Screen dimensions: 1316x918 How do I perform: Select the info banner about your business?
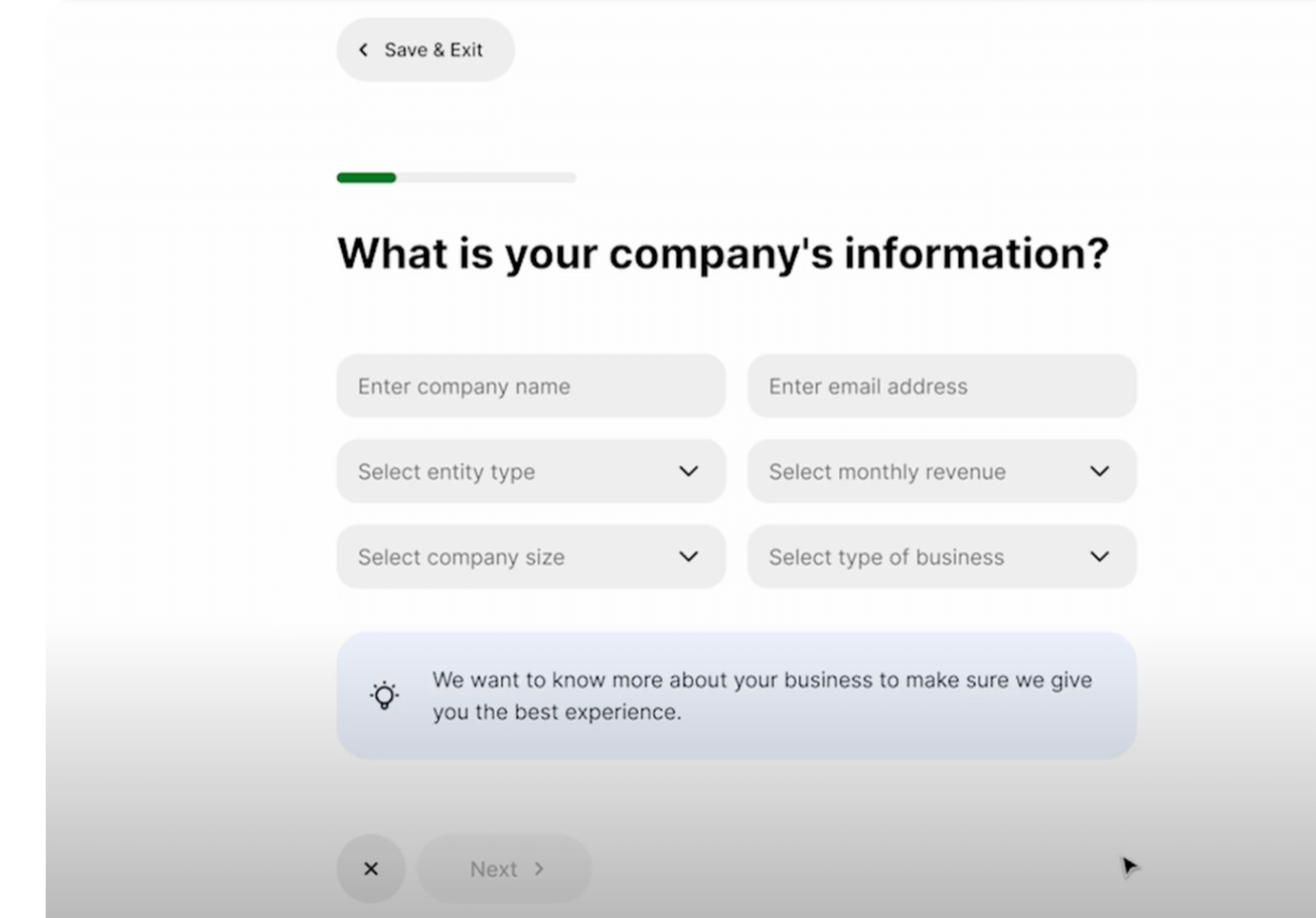pyautogui.click(x=736, y=695)
